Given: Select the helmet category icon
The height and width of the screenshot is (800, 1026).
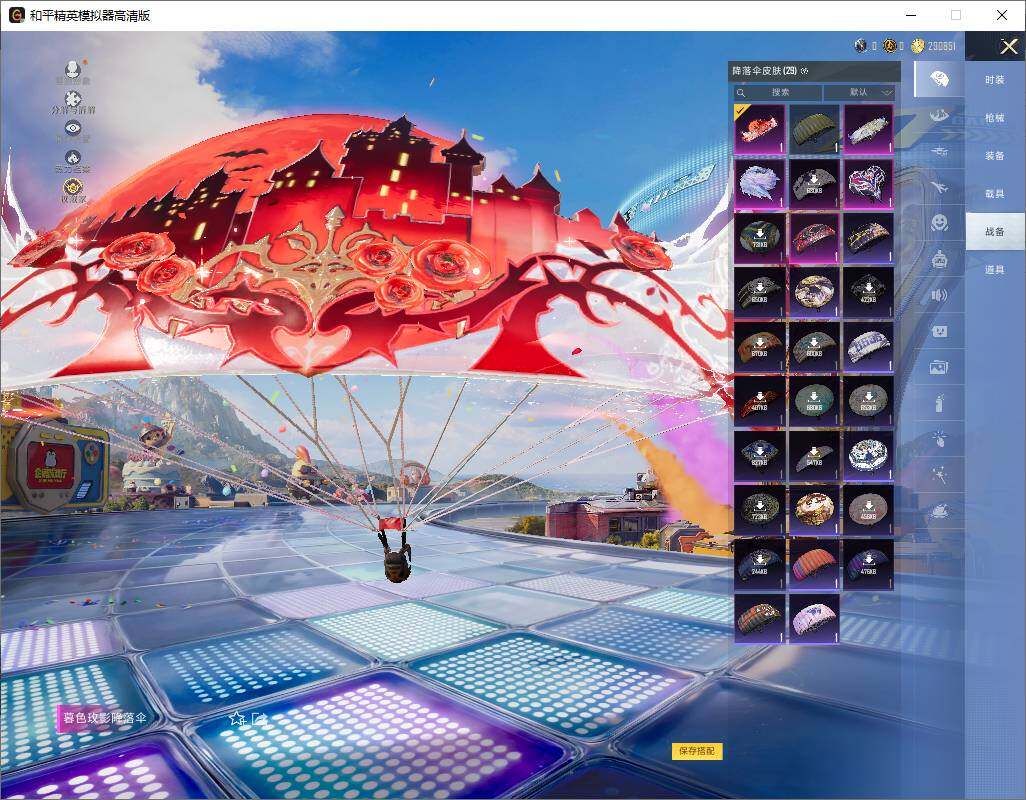Looking at the screenshot, I should tap(939, 115).
